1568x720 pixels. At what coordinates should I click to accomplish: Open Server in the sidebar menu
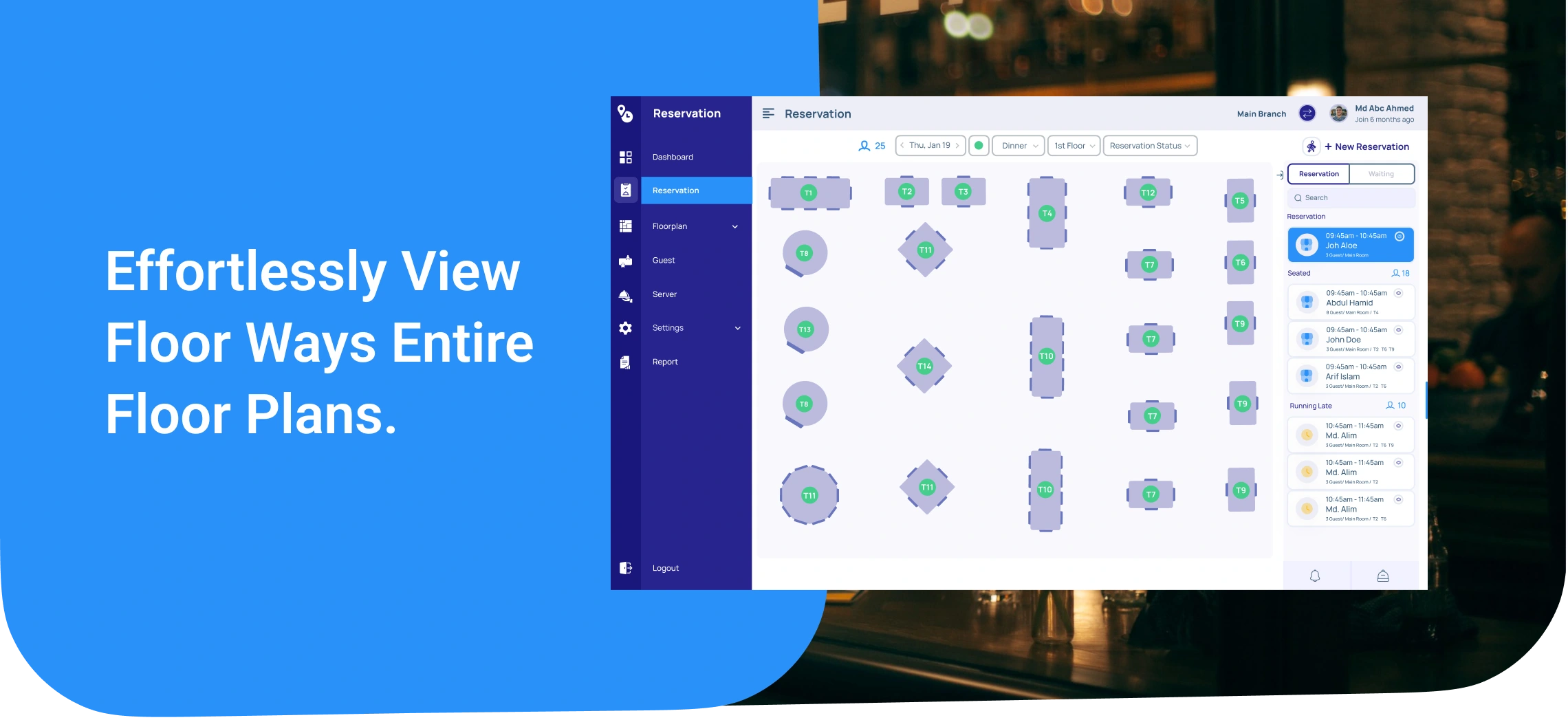664,294
